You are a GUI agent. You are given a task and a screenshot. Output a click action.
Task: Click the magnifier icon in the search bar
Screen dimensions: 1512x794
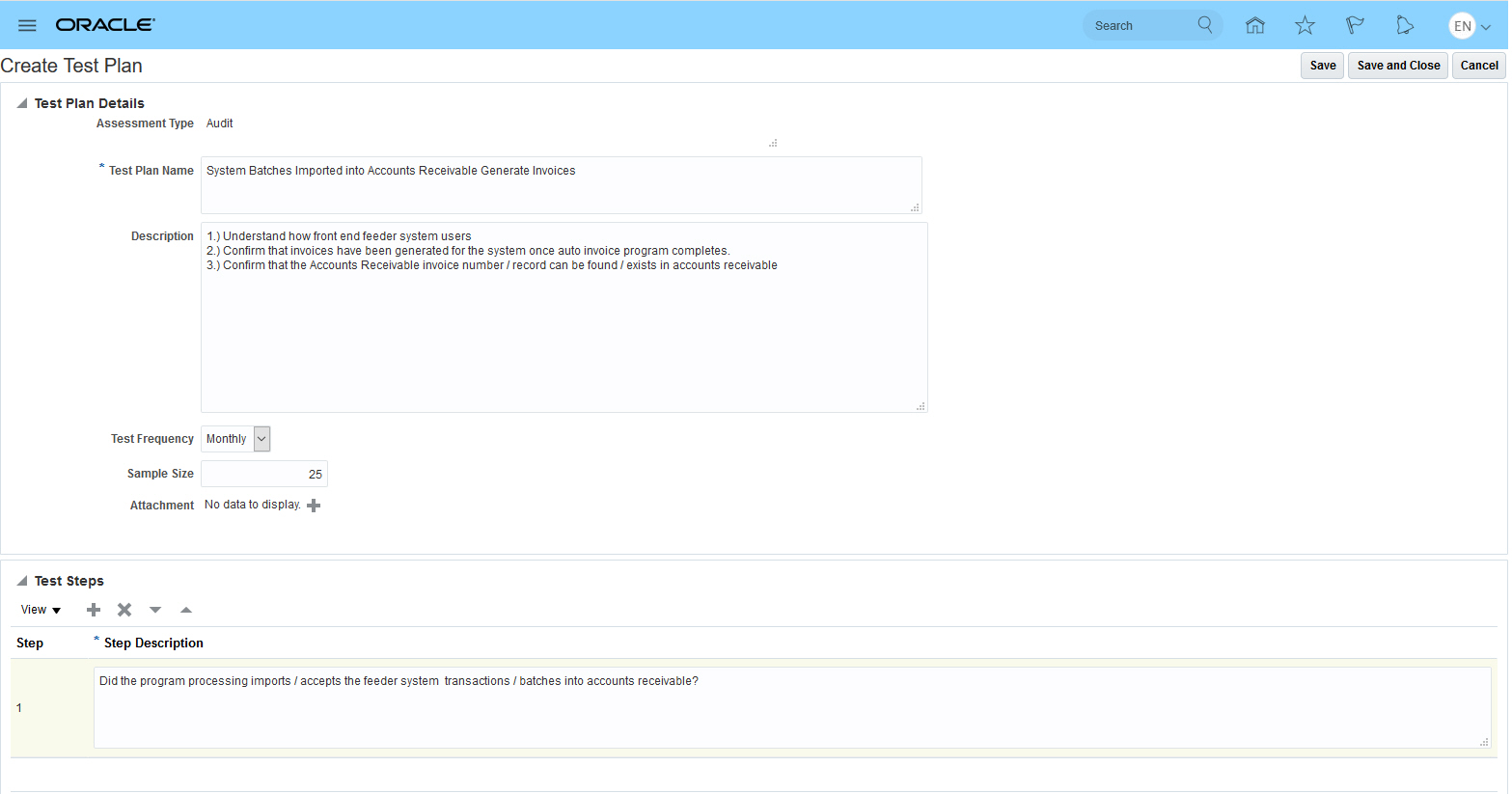[x=1204, y=25]
